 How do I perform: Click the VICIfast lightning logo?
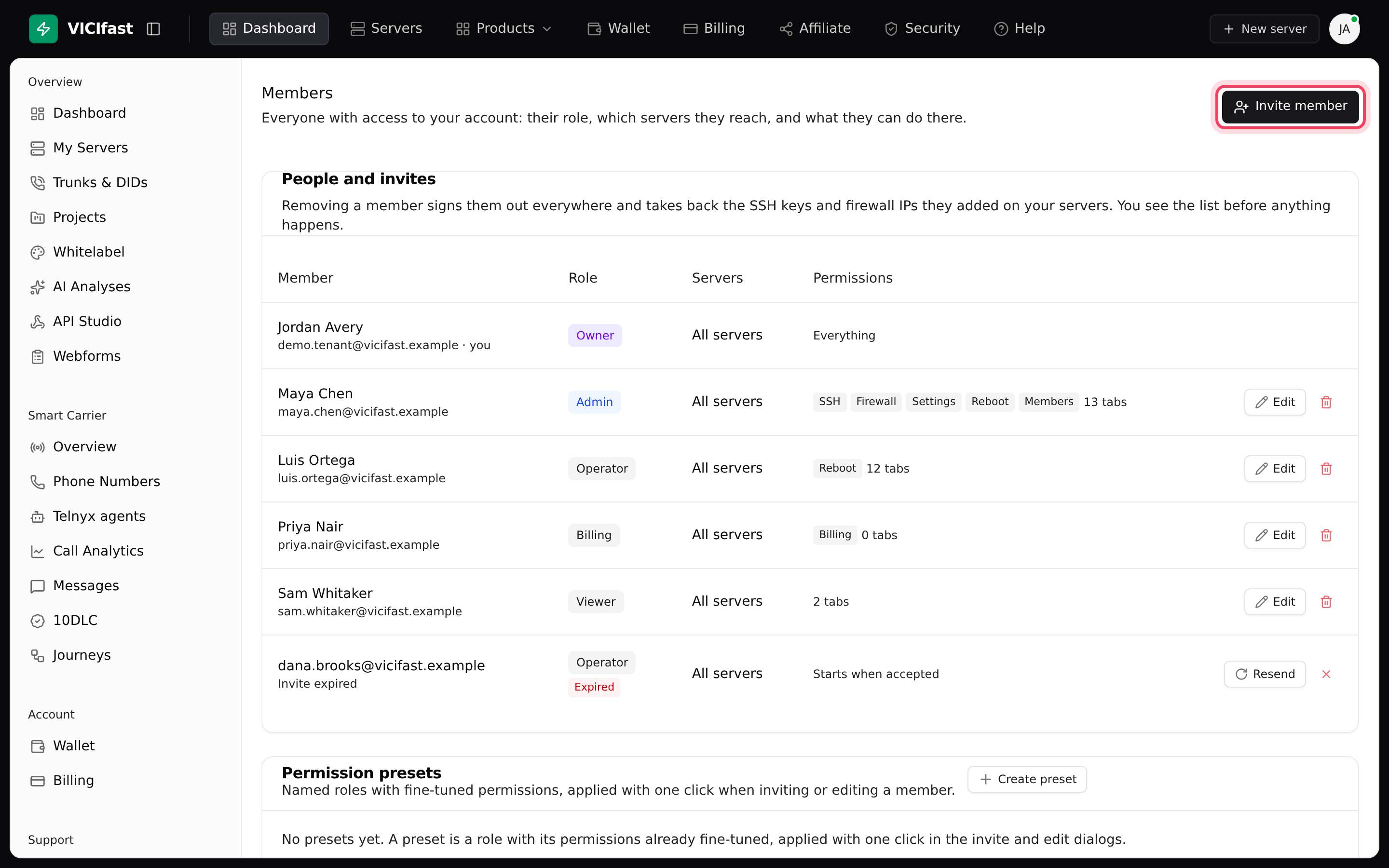(43, 29)
